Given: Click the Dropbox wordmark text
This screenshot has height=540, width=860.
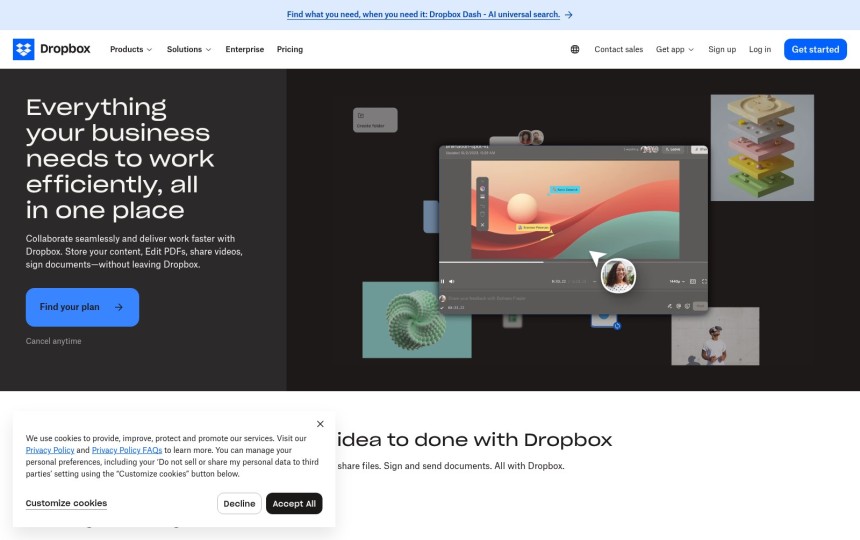Looking at the screenshot, I should pyautogui.click(x=65, y=49).
